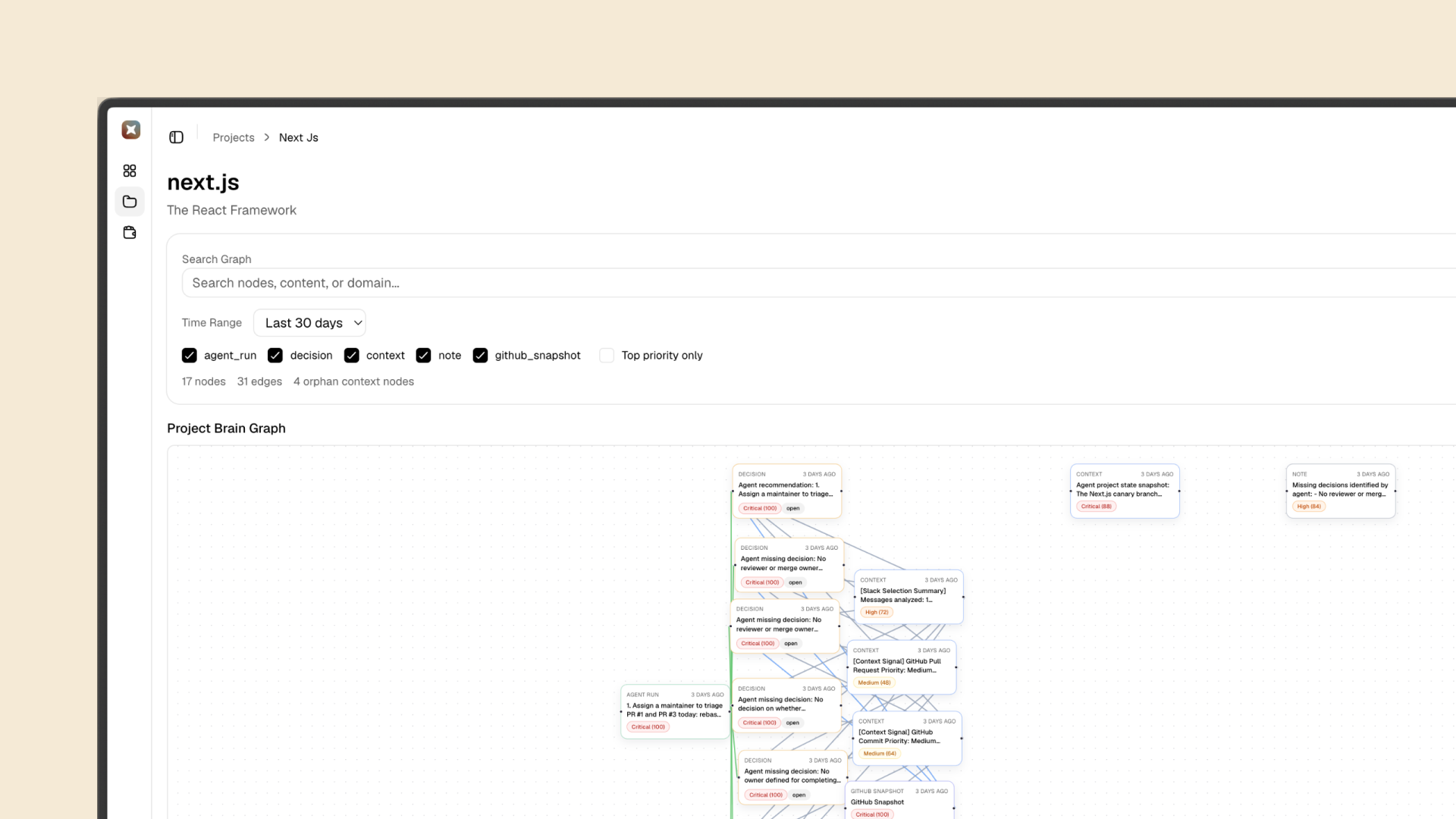Viewport: 1456px width, 819px height.
Task: Click the Critical (100) badge on Agent recommendation node
Action: 758,508
